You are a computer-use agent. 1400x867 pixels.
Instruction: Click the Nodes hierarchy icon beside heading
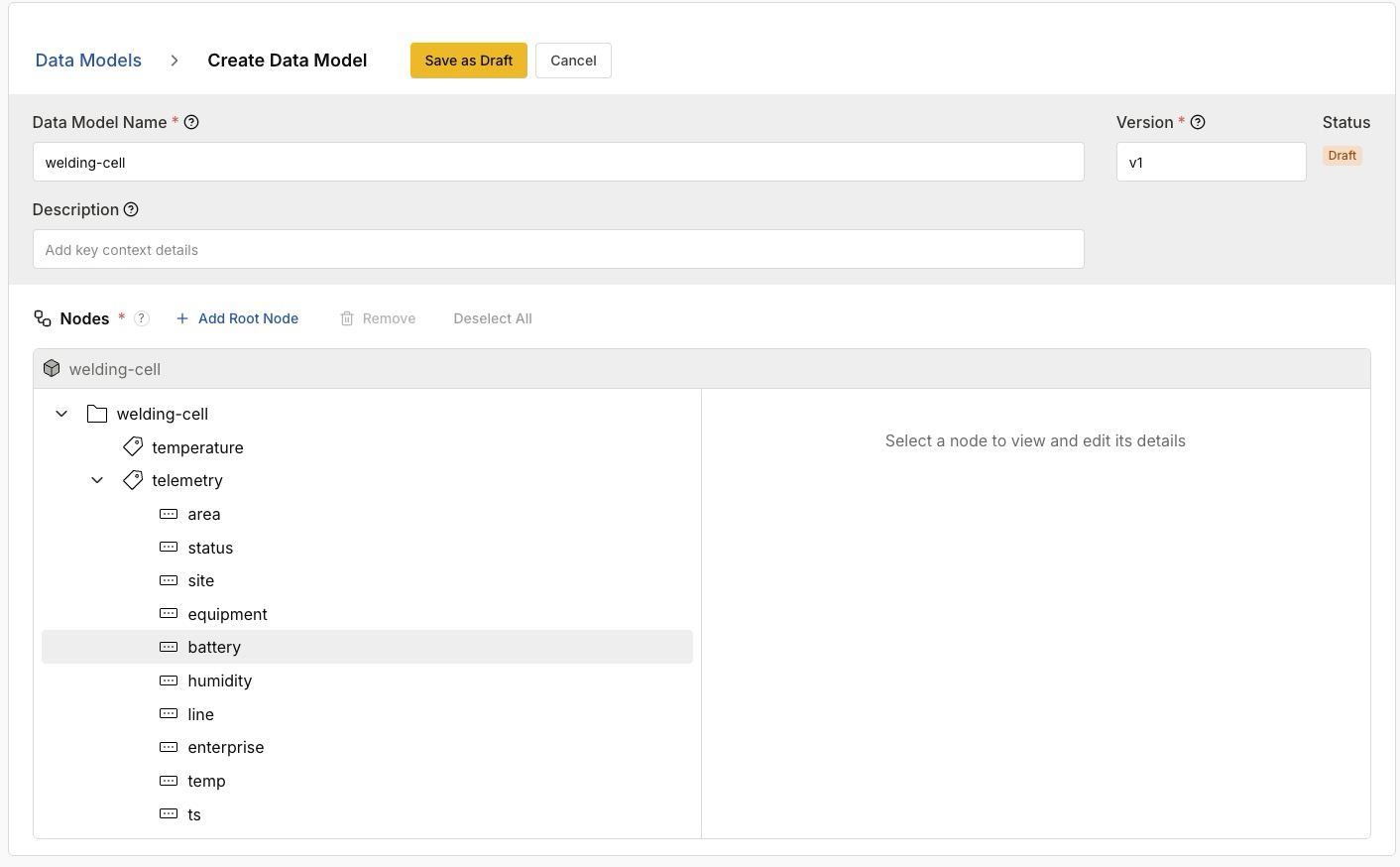(x=43, y=318)
